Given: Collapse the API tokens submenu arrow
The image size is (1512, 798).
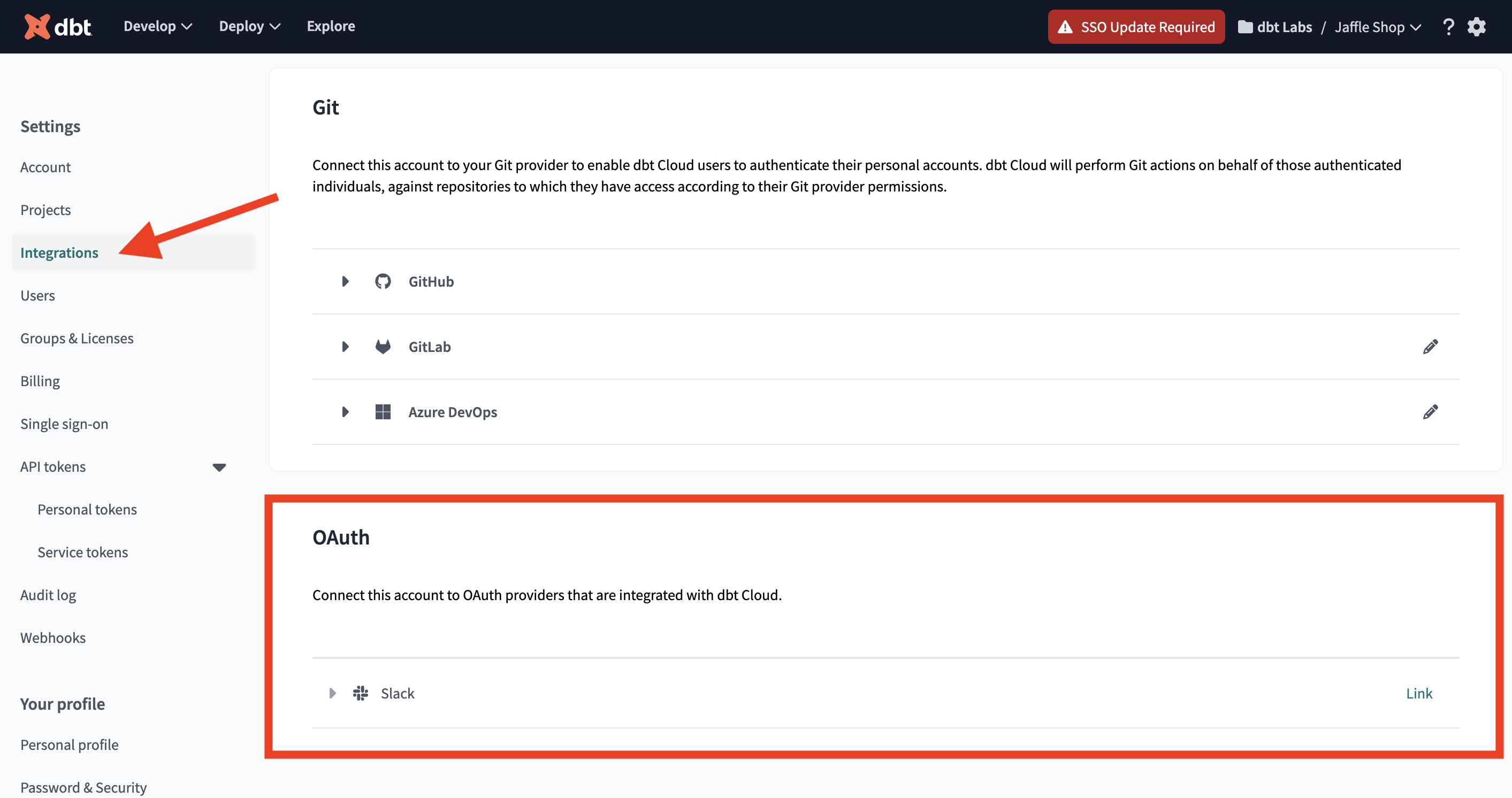Looking at the screenshot, I should [x=219, y=467].
